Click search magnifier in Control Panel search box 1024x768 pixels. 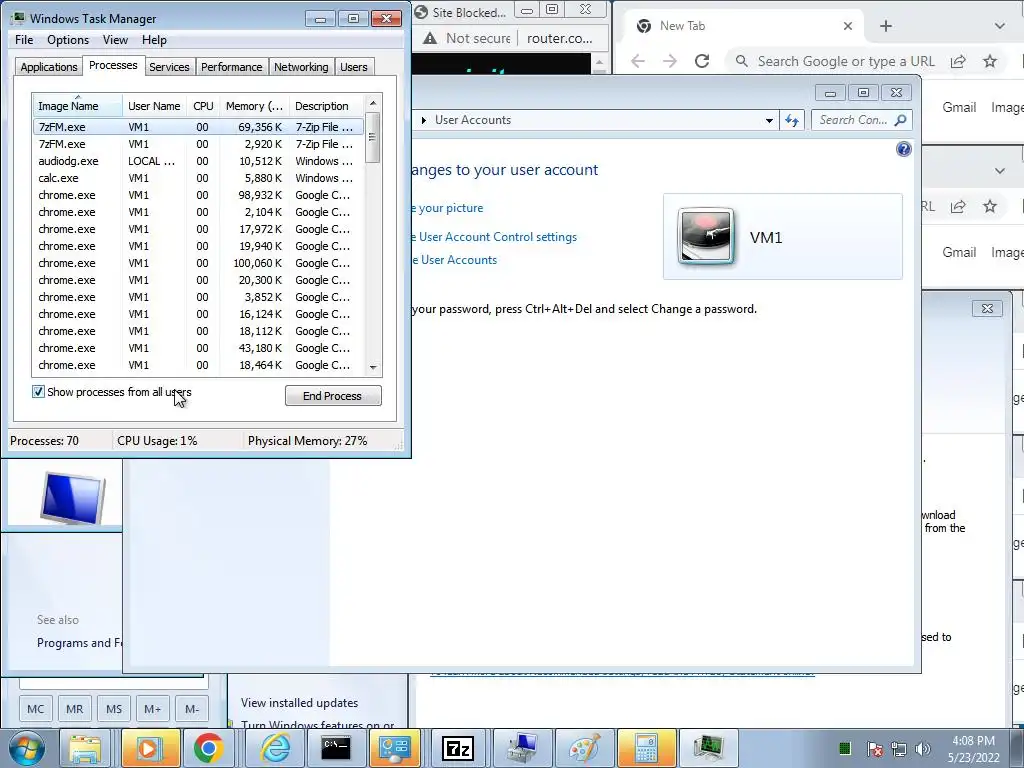(901, 120)
